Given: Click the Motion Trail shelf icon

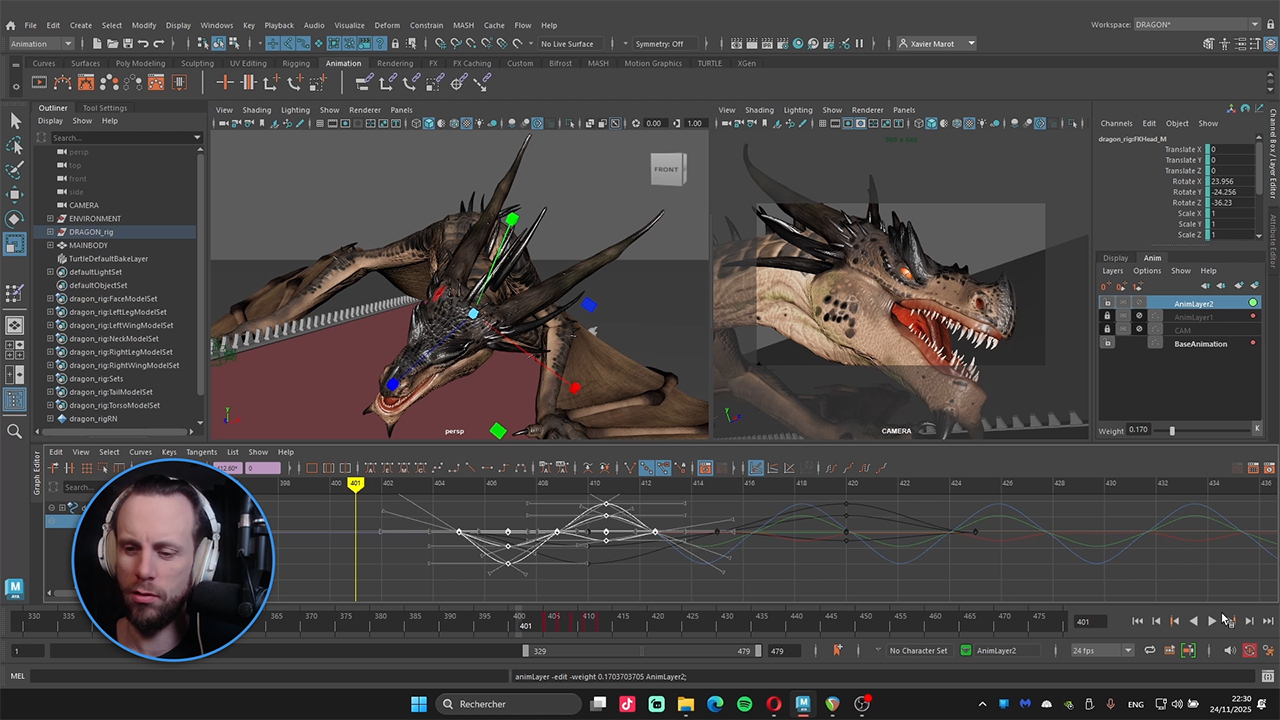Looking at the screenshot, I should (62, 82).
